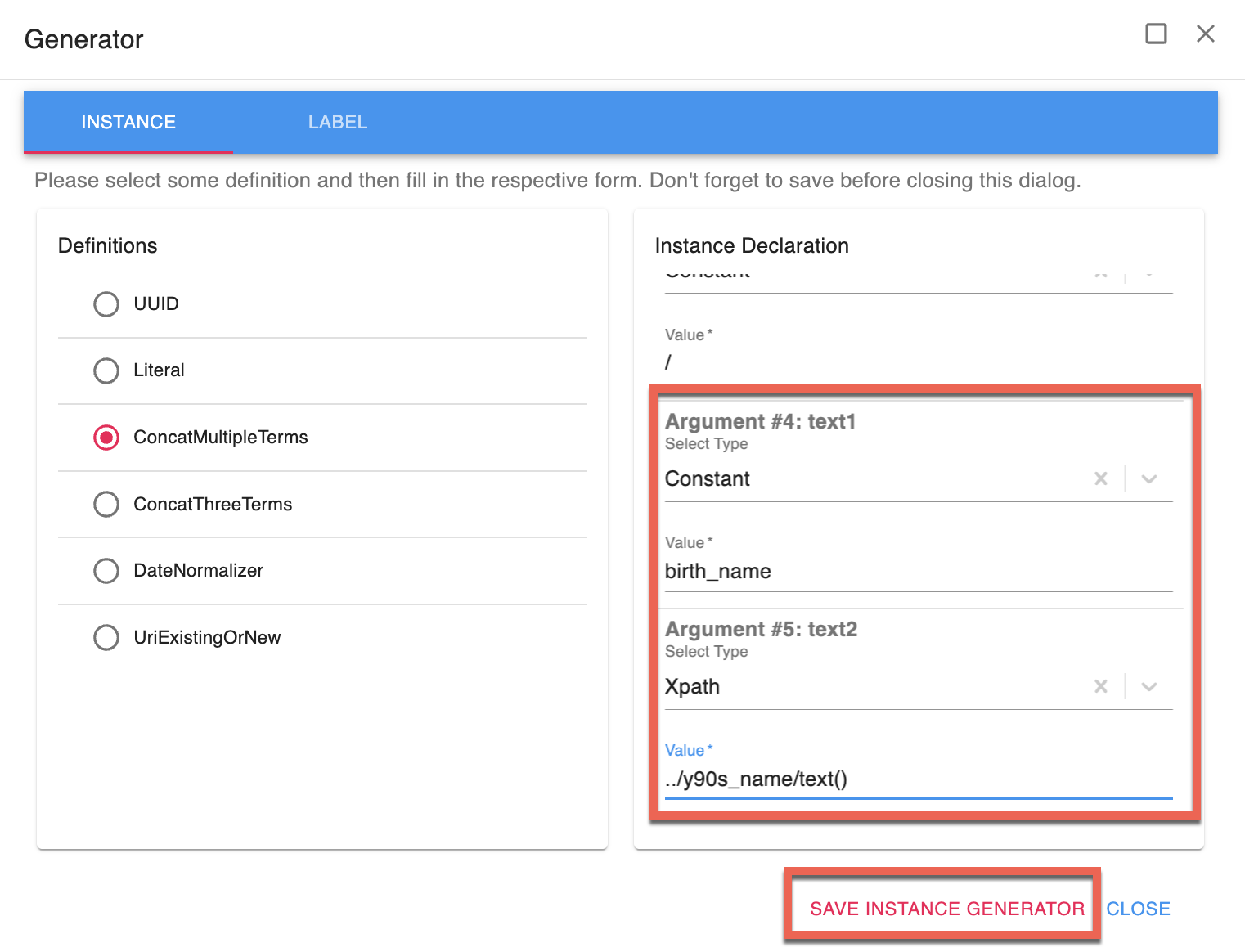Screen dimensions: 1245x952
Task: Open the Constant select type combo box
Action: pos(867,478)
